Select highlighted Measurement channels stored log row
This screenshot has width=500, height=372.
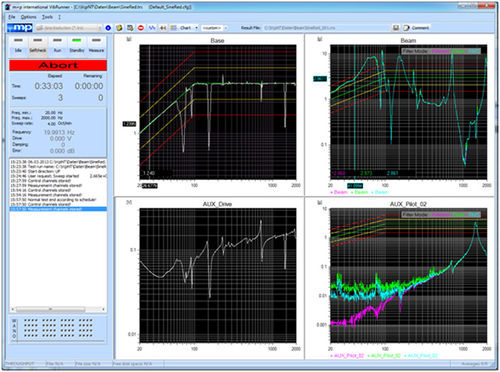pos(58,209)
